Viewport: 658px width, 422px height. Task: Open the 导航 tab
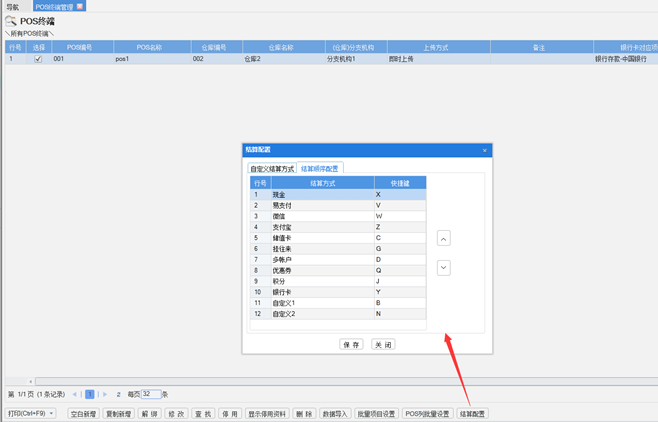[13, 6]
